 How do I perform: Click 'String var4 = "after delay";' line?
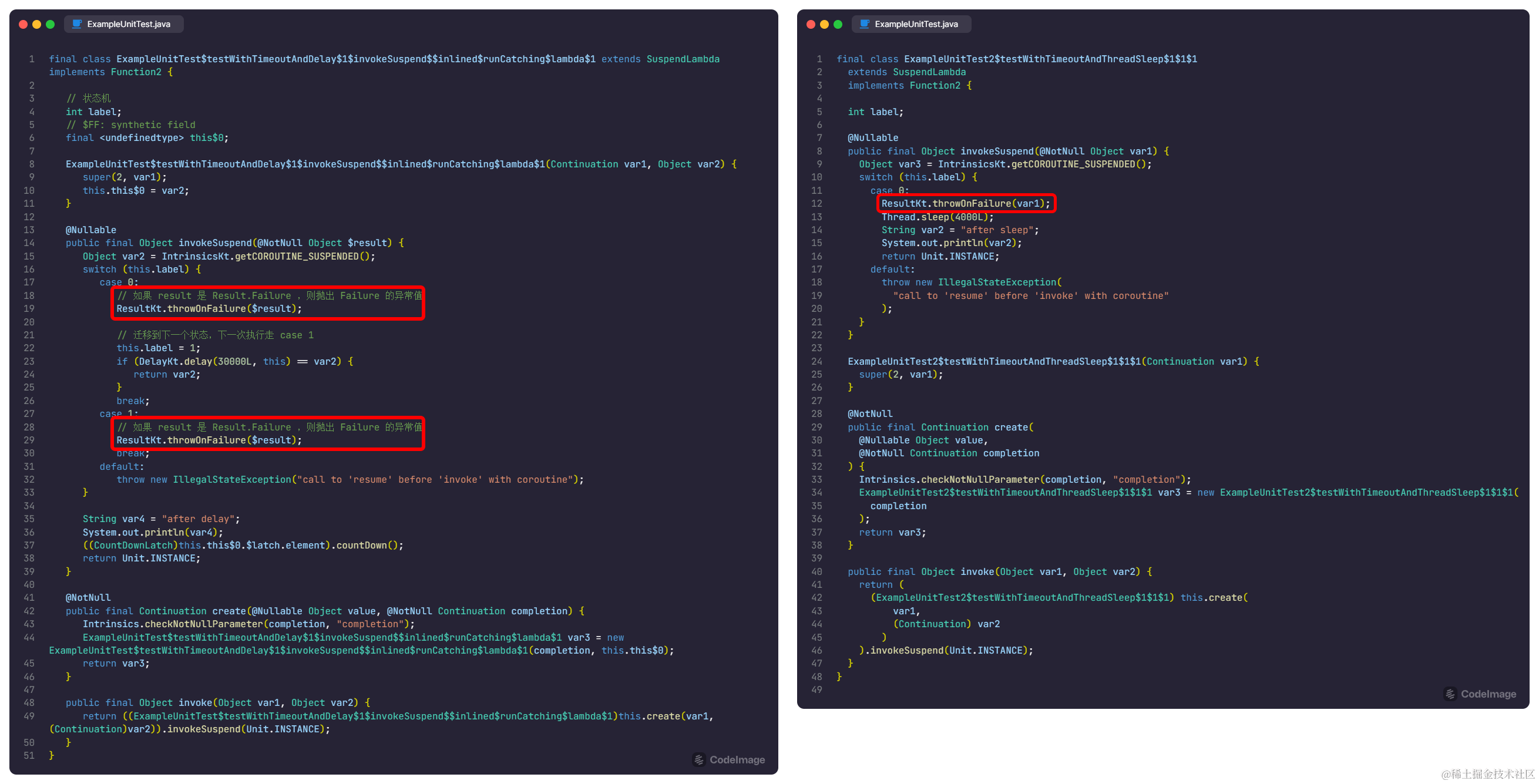pos(162,519)
